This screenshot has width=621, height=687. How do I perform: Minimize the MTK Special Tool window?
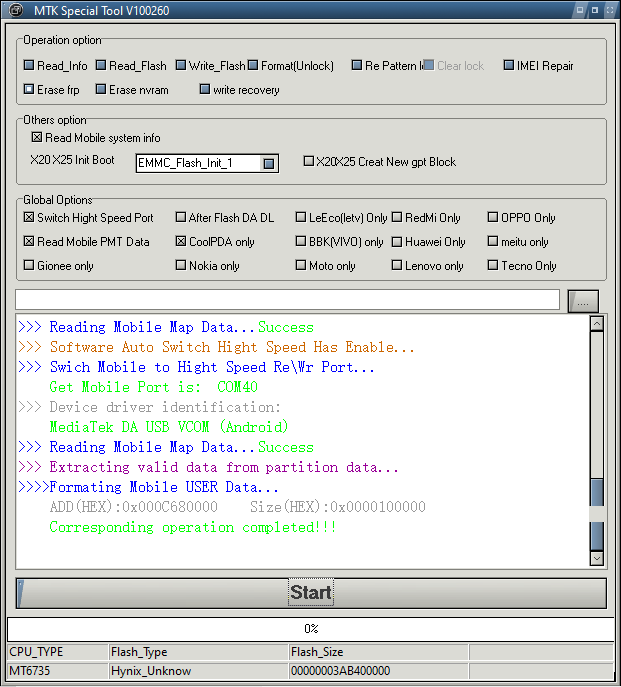click(580, 10)
